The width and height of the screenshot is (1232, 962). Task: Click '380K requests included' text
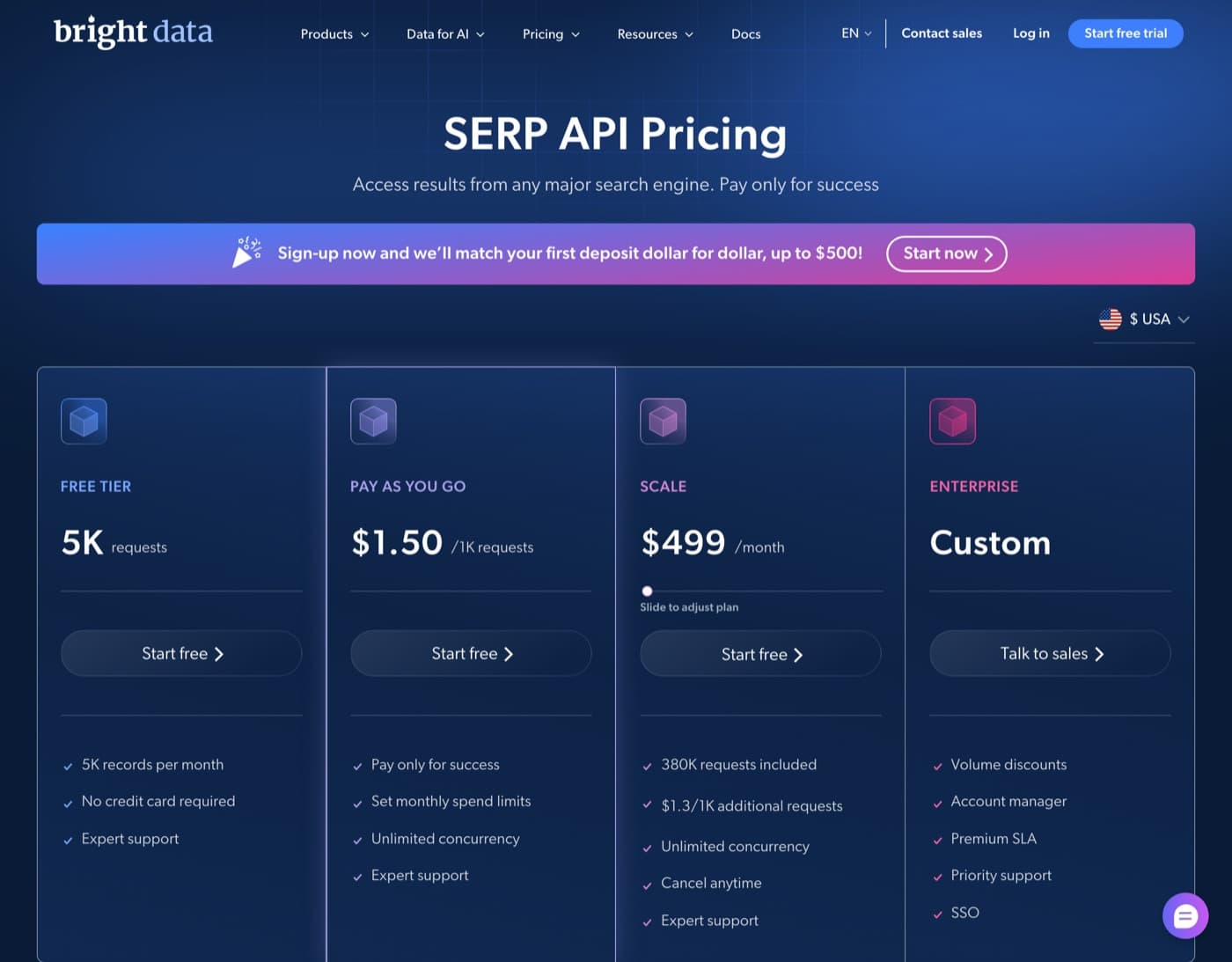(738, 764)
